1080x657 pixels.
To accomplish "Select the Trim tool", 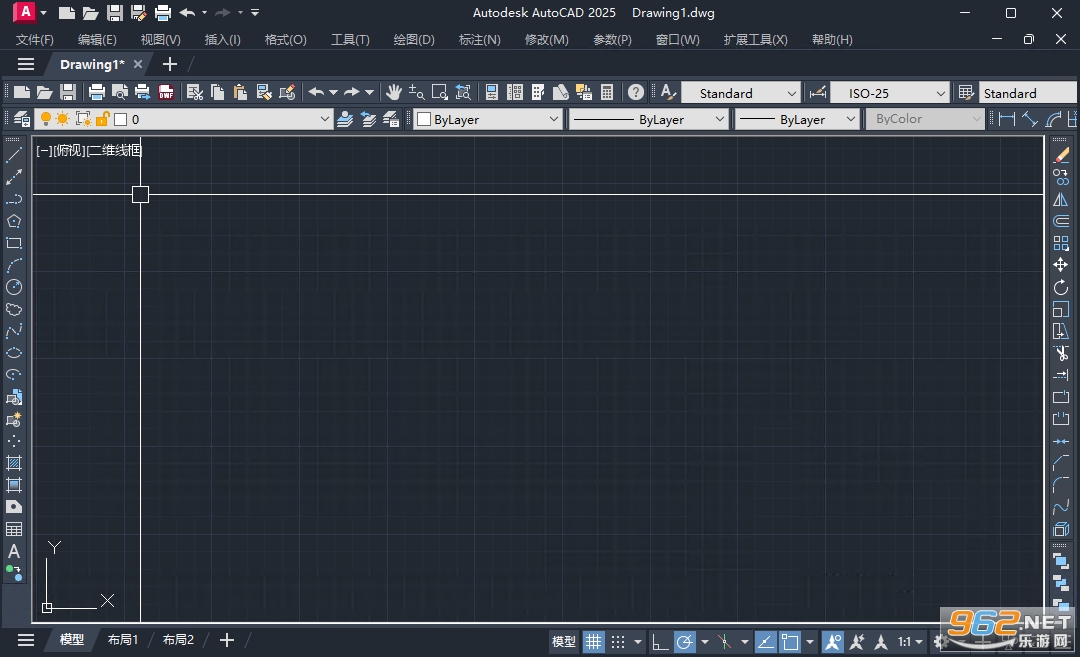I will 1061,353.
